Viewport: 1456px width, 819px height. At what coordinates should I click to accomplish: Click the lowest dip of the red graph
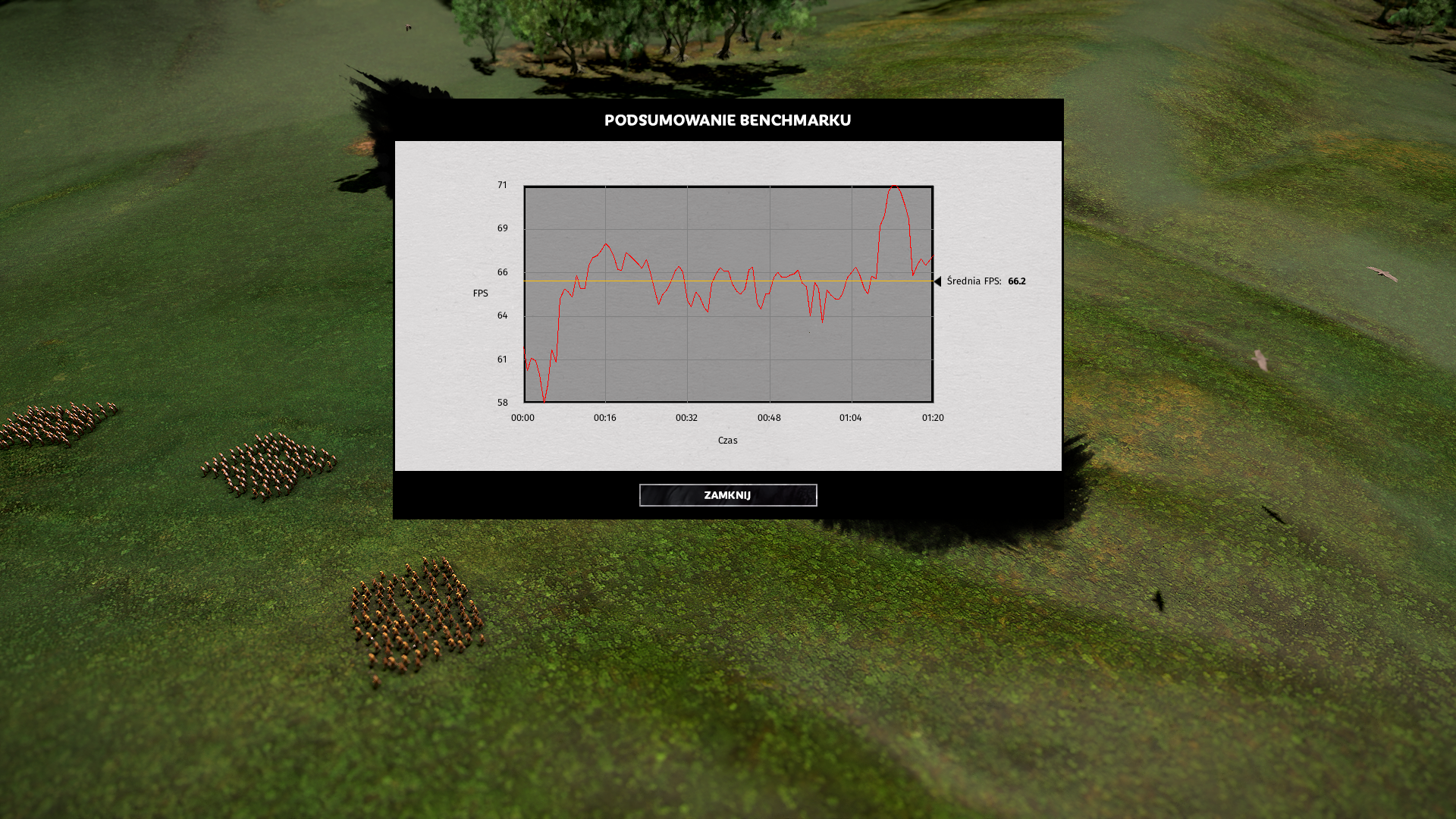click(x=544, y=399)
